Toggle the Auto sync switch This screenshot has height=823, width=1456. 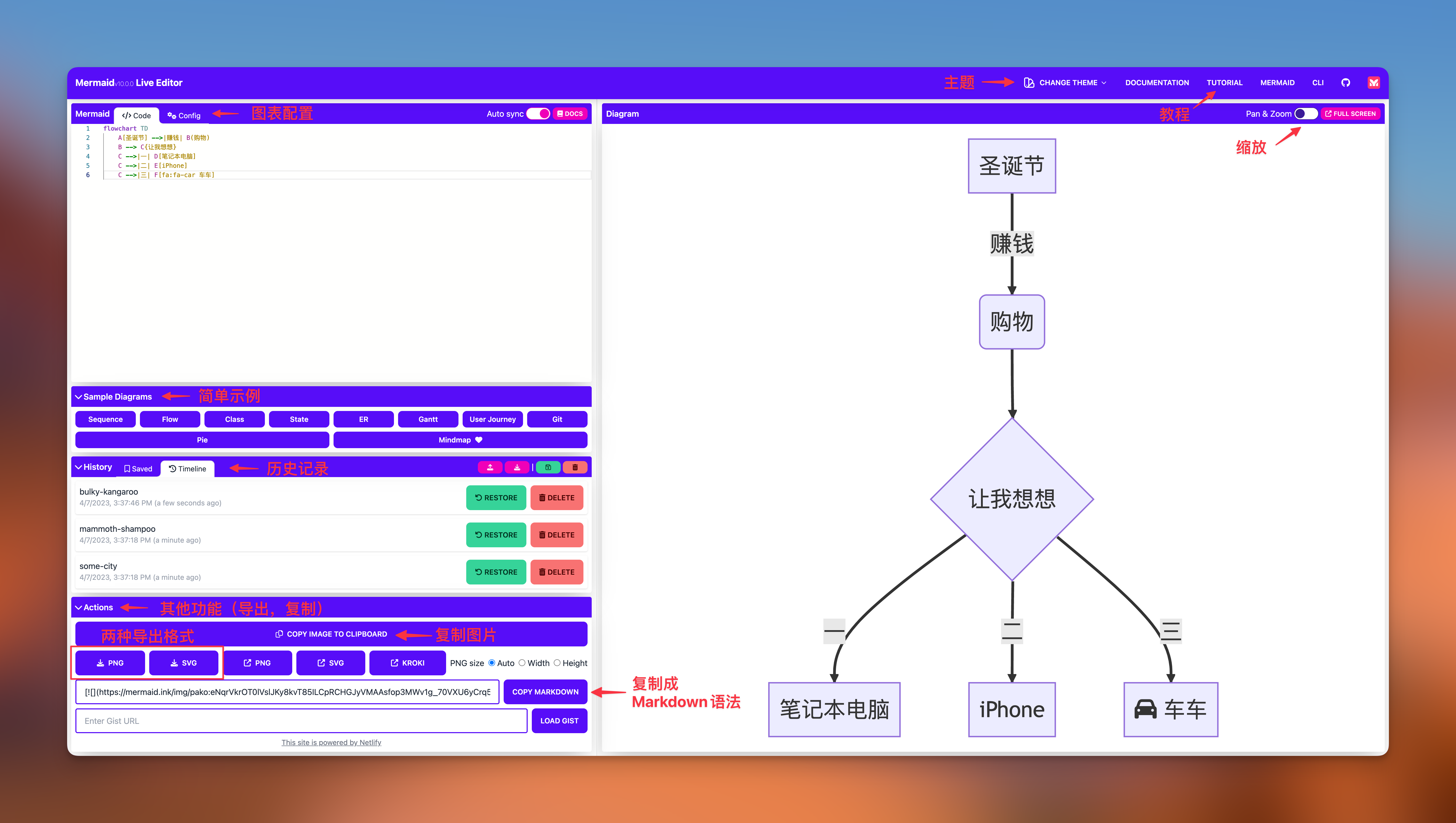pos(538,113)
